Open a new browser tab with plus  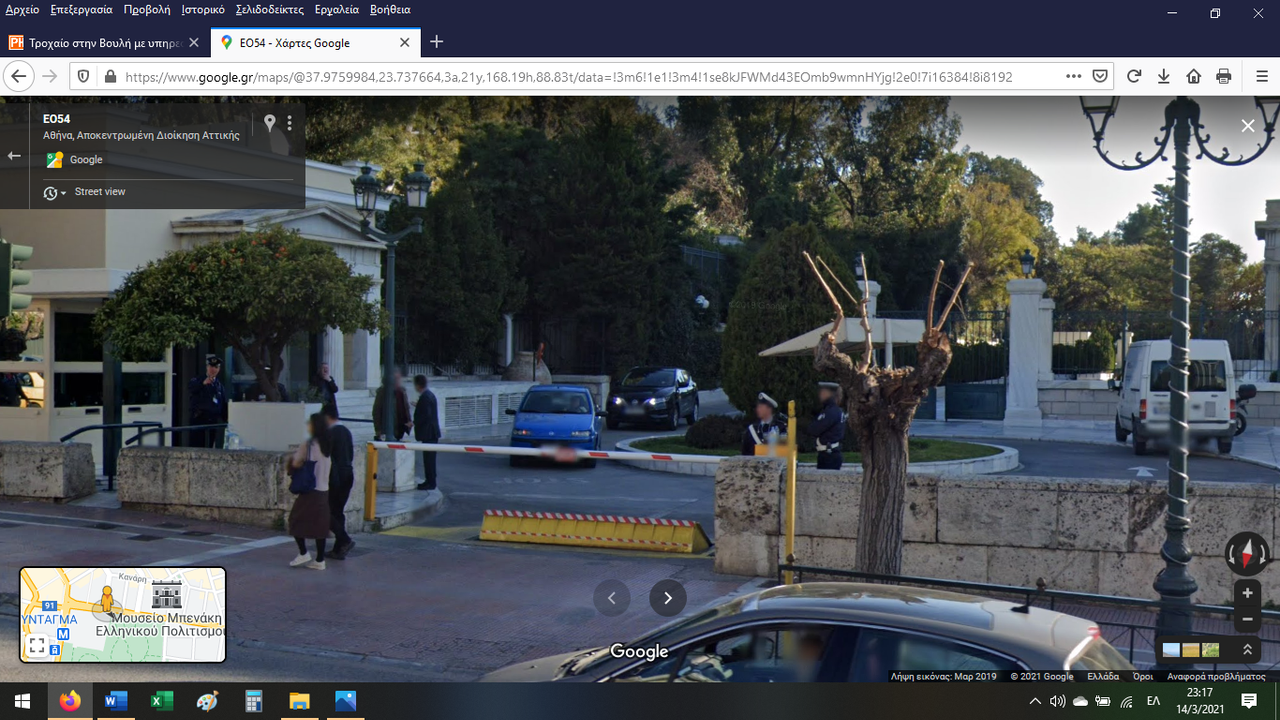coord(436,42)
